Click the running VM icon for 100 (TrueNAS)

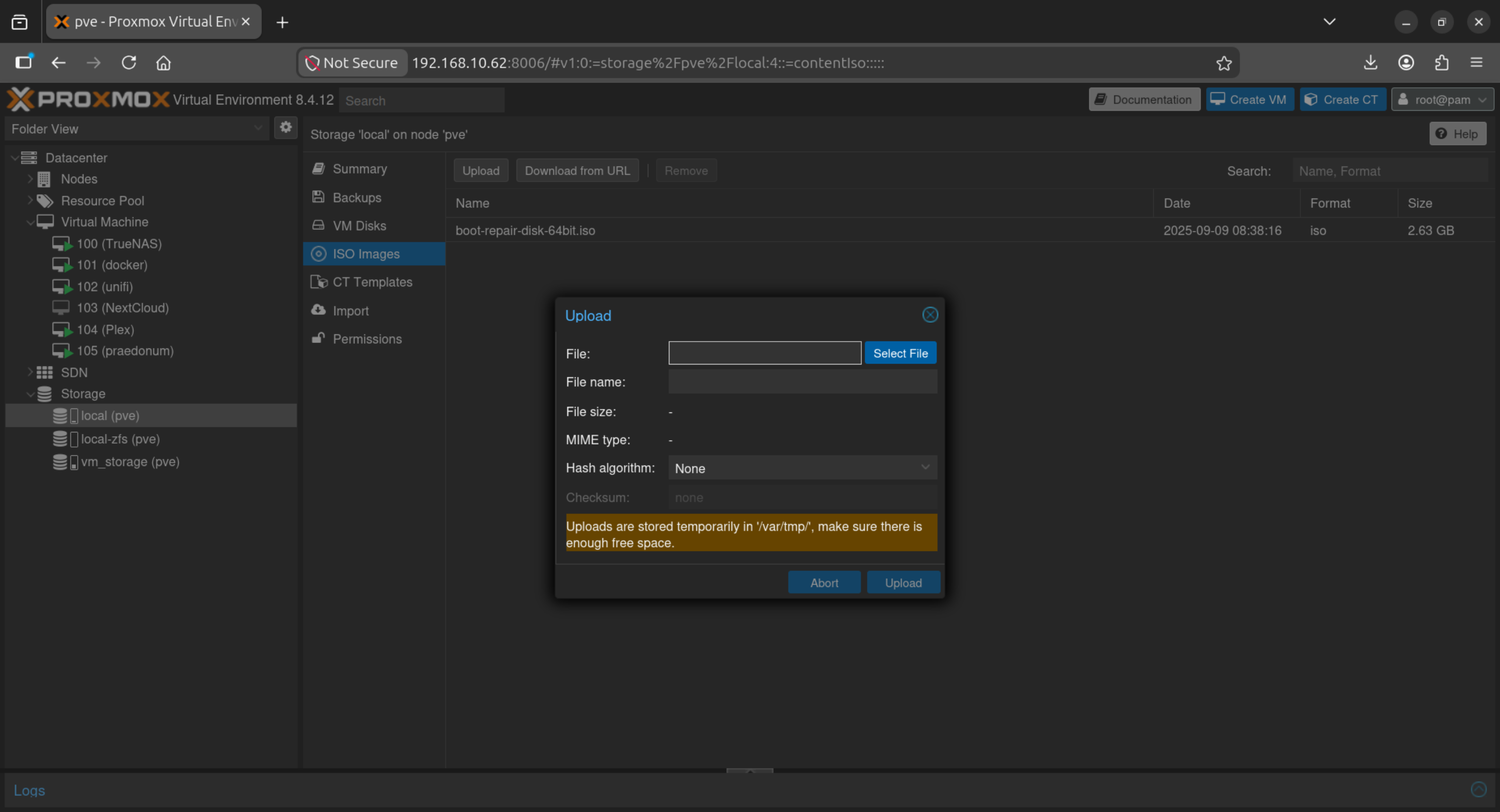point(62,244)
